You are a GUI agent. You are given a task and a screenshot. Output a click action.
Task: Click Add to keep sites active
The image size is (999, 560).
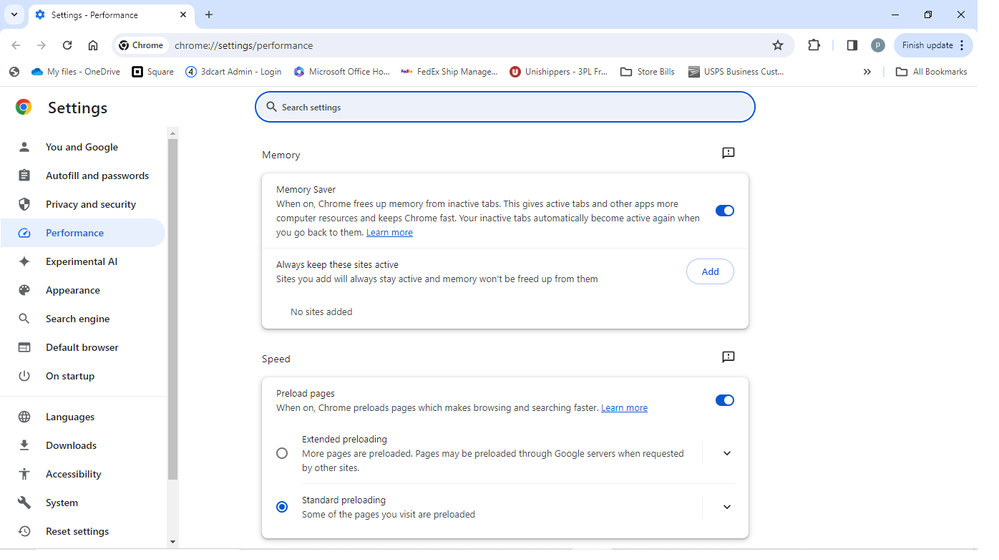coord(710,272)
